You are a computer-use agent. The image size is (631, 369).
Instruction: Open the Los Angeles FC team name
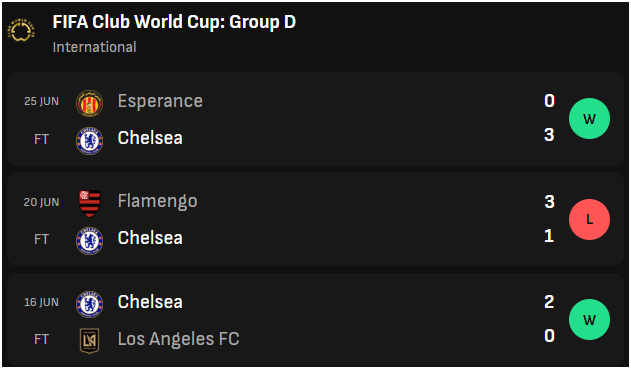pyautogui.click(x=178, y=339)
